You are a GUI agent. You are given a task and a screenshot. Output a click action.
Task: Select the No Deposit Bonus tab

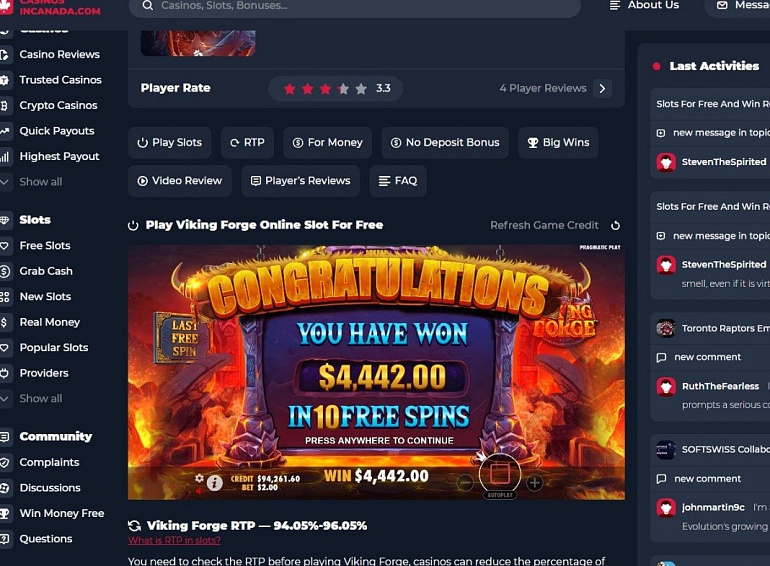pyautogui.click(x=445, y=143)
